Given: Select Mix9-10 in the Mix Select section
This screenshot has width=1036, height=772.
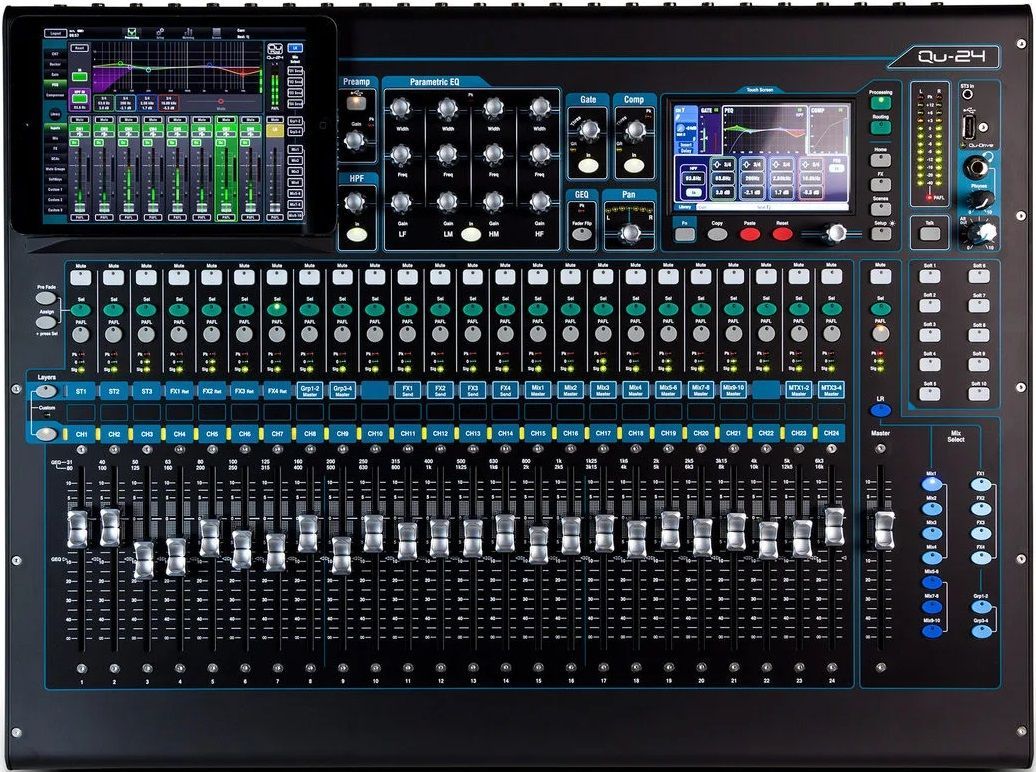Looking at the screenshot, I should click(x=932, y=631).
